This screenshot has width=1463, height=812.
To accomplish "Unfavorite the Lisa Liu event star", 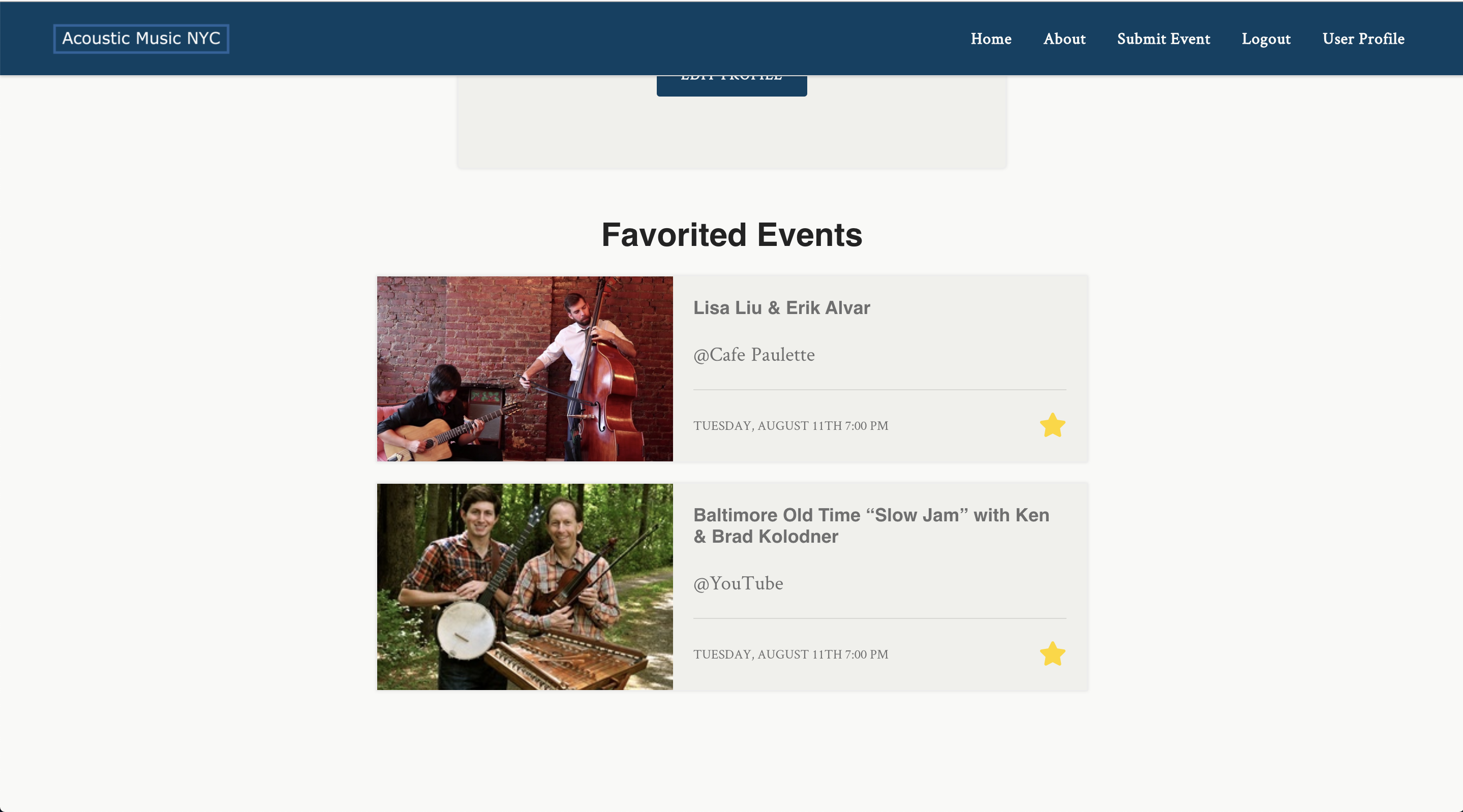I will coord(1052,425).
